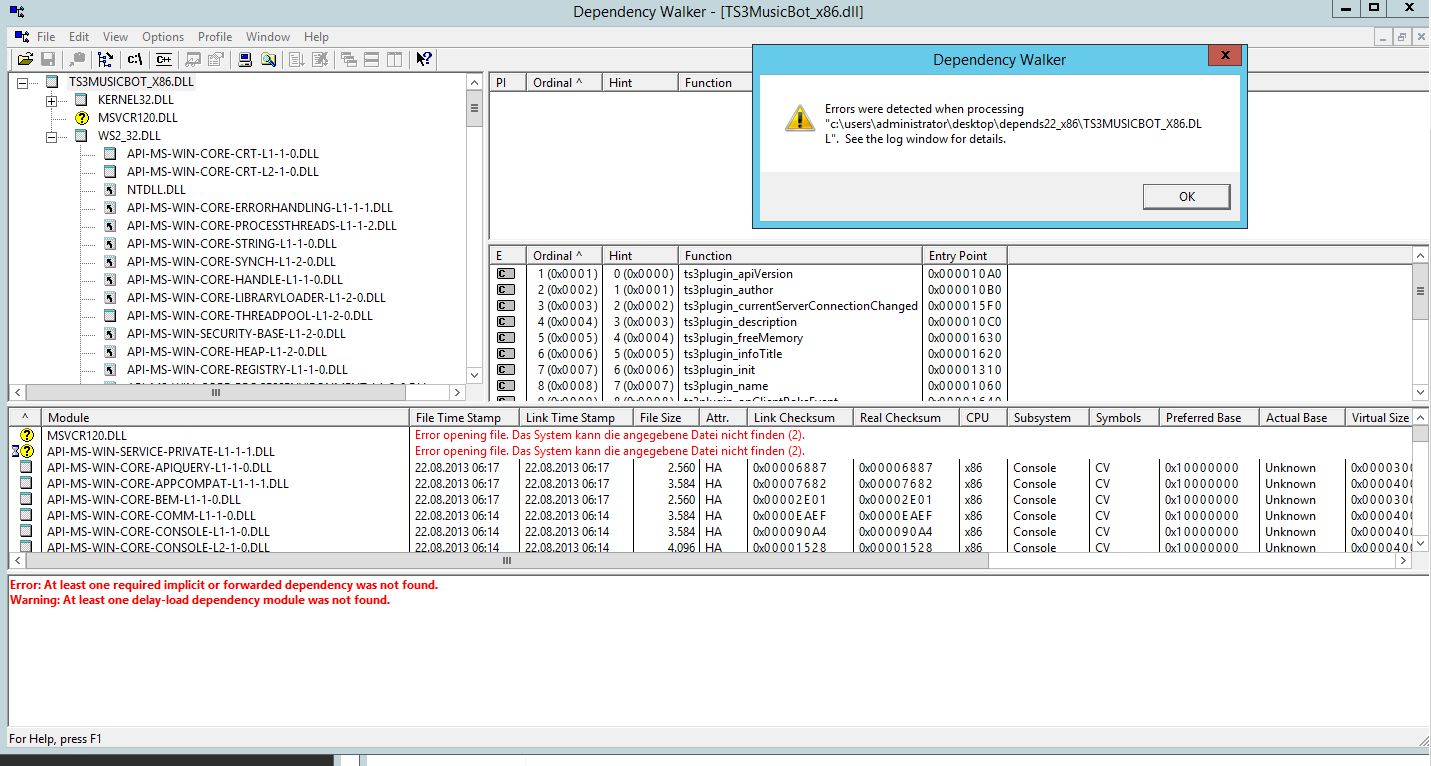Image resolution: width=1431 pixels, height=766 pixels.
Task: Click the module tree's horizontal scroll right arrow
Action: [457, 393]
